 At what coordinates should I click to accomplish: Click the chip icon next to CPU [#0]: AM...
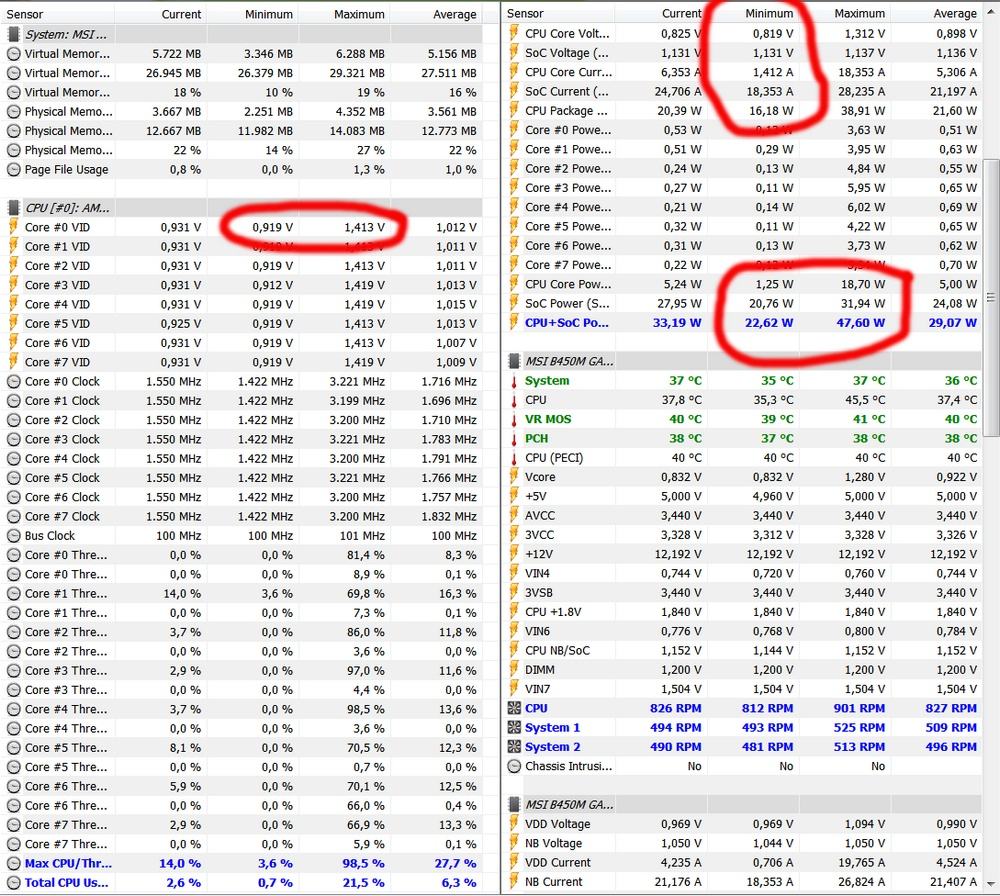pyautogui.click(x=13, y=208)
